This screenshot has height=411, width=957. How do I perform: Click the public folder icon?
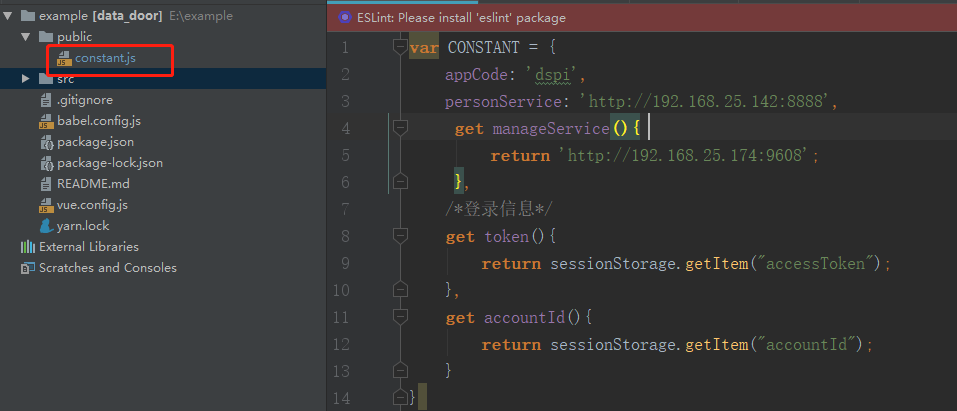point(46,37)
